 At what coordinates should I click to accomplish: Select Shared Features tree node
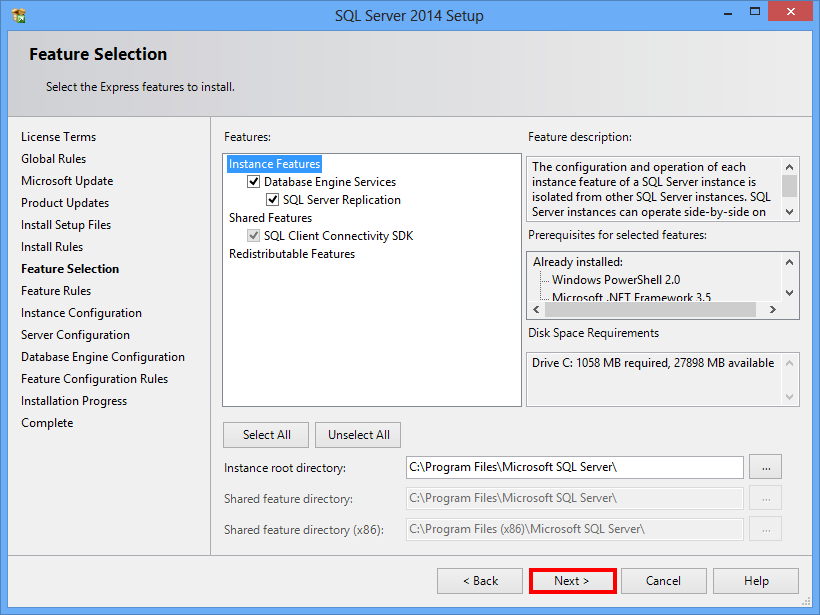click(270, 218)
